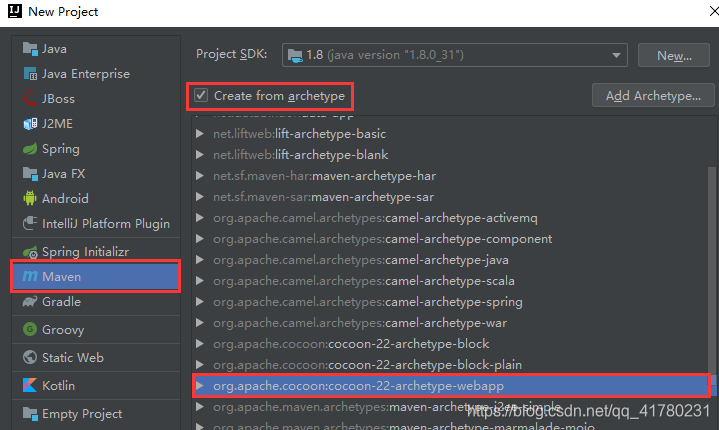Choose Empty Project in list
Viewport: 719px width, 430px height.
tap(96, 413)
